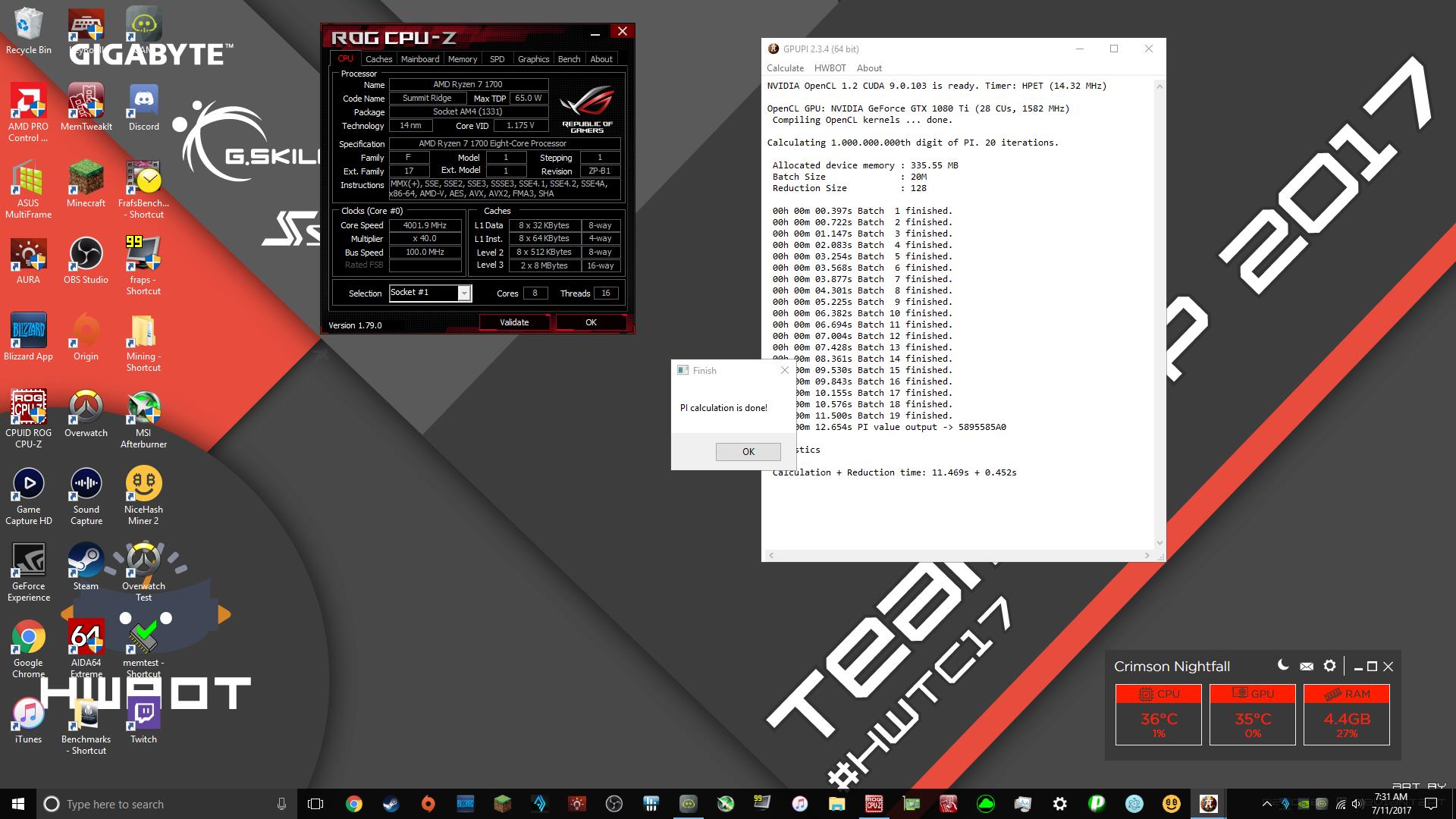Click the RAM usage tile in Crimson Nightfall
Viewport: 1456px width, 819px height.
(x=1346, y=714)
